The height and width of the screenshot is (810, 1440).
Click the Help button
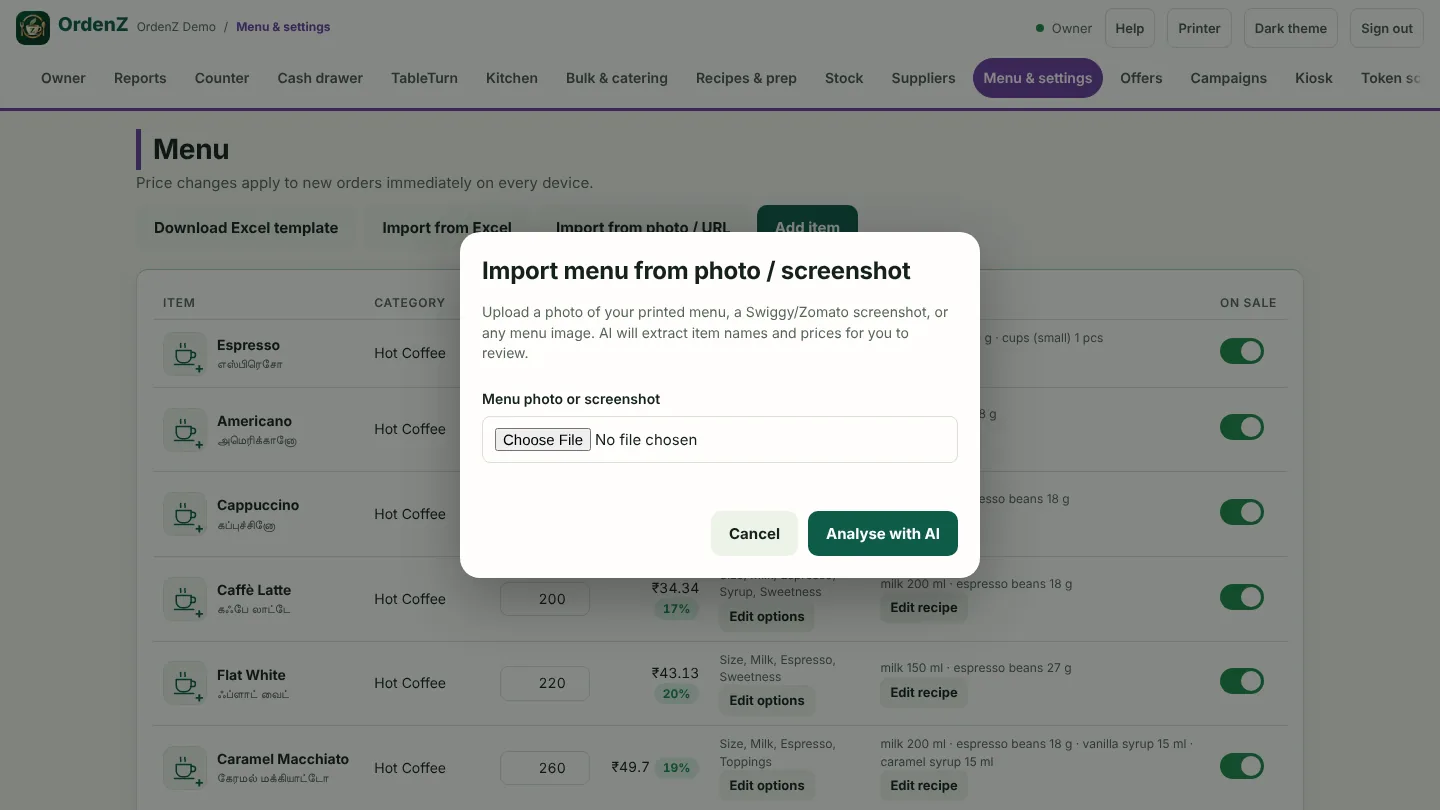tap(1130, 28)
